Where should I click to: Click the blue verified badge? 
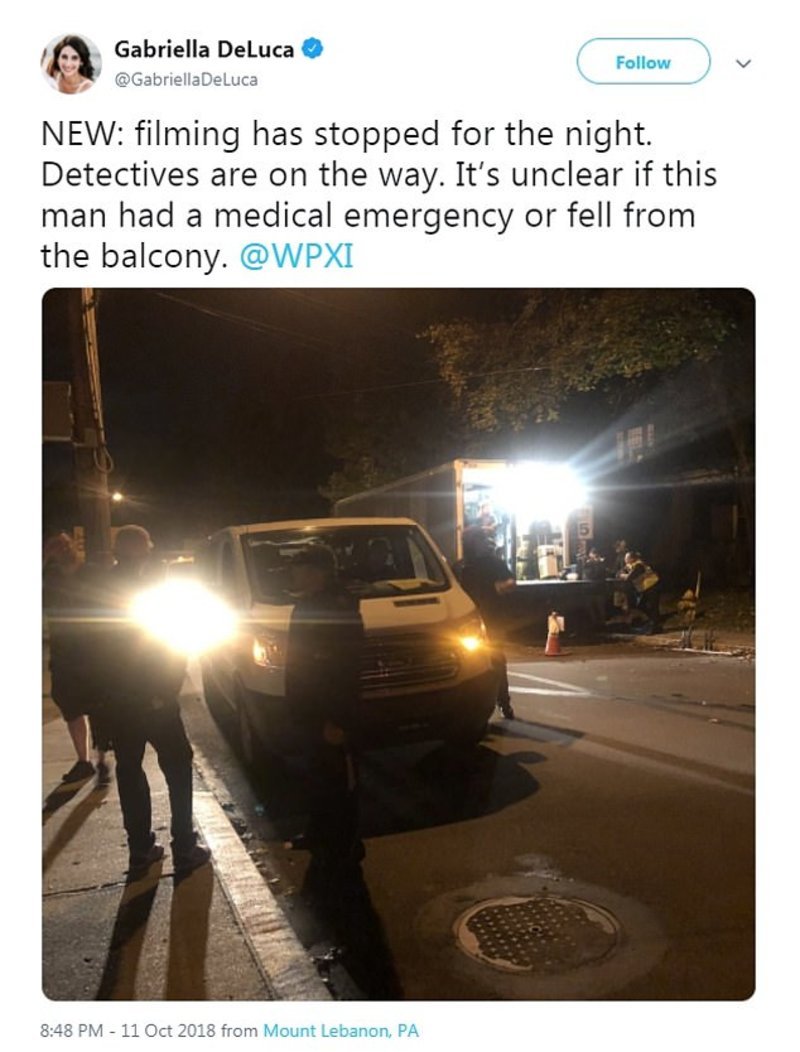pyautogui.click(x=313, y=49)
